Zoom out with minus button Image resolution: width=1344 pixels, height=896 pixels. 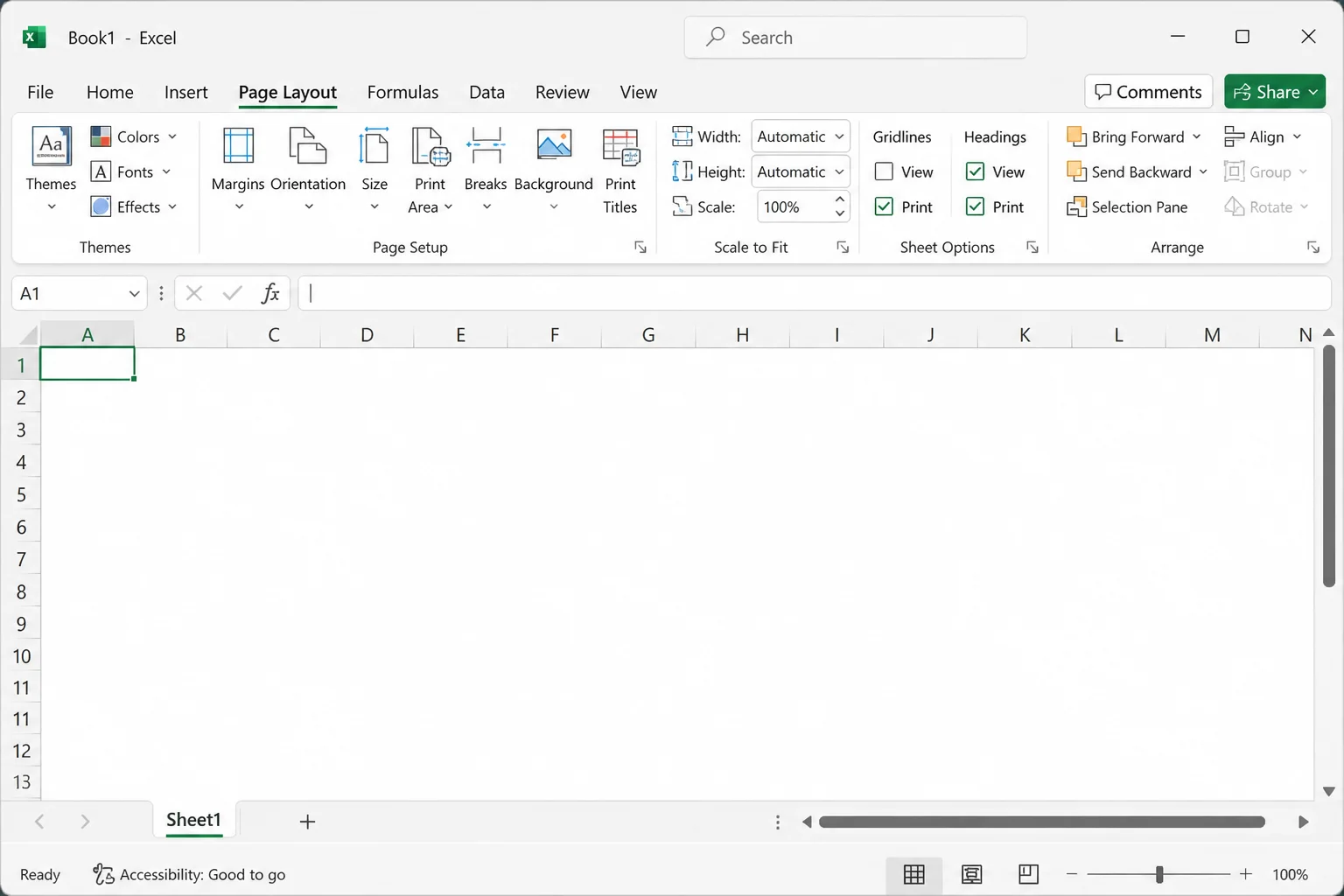click(x=1072, y=874)
